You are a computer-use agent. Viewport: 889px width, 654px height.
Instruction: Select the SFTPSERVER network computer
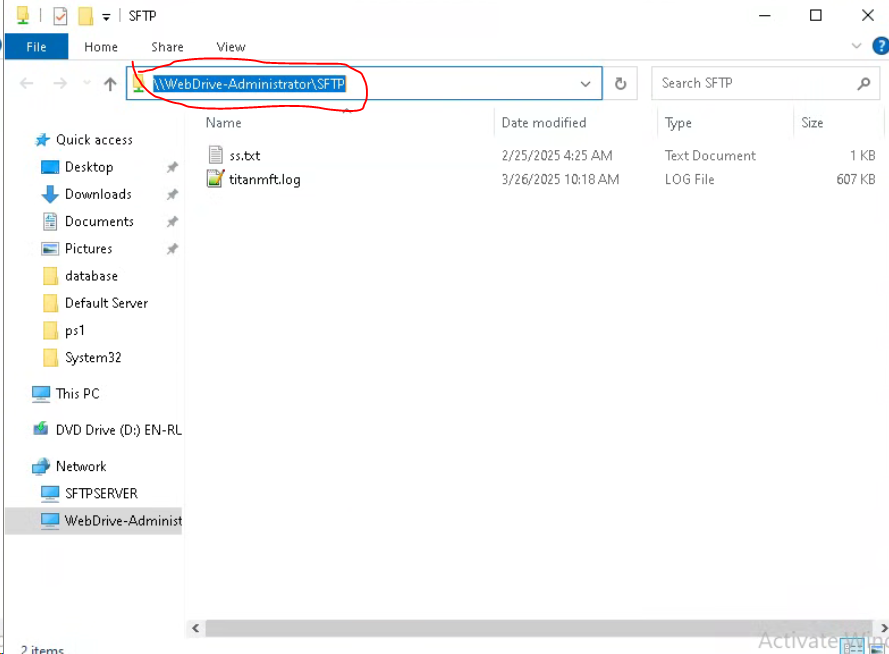(x=101, y=493)
